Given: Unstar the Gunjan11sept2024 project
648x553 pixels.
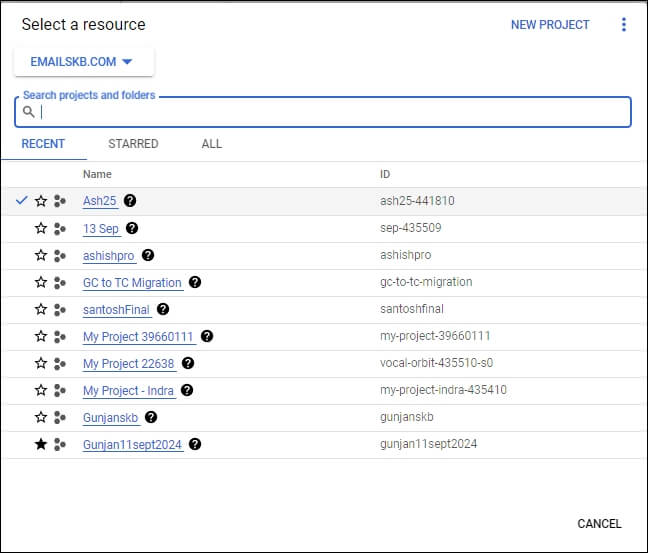Looking at the screenshot, I should 40,444.
